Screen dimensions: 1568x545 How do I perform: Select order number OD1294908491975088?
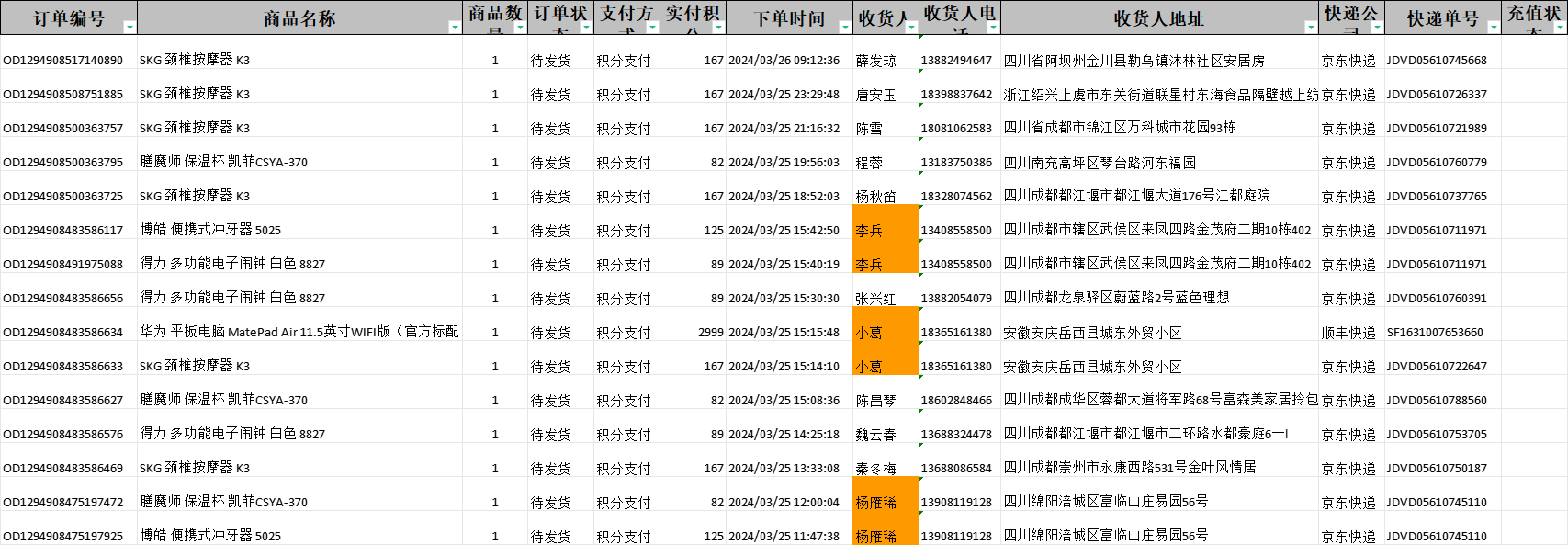click(63, 265)
